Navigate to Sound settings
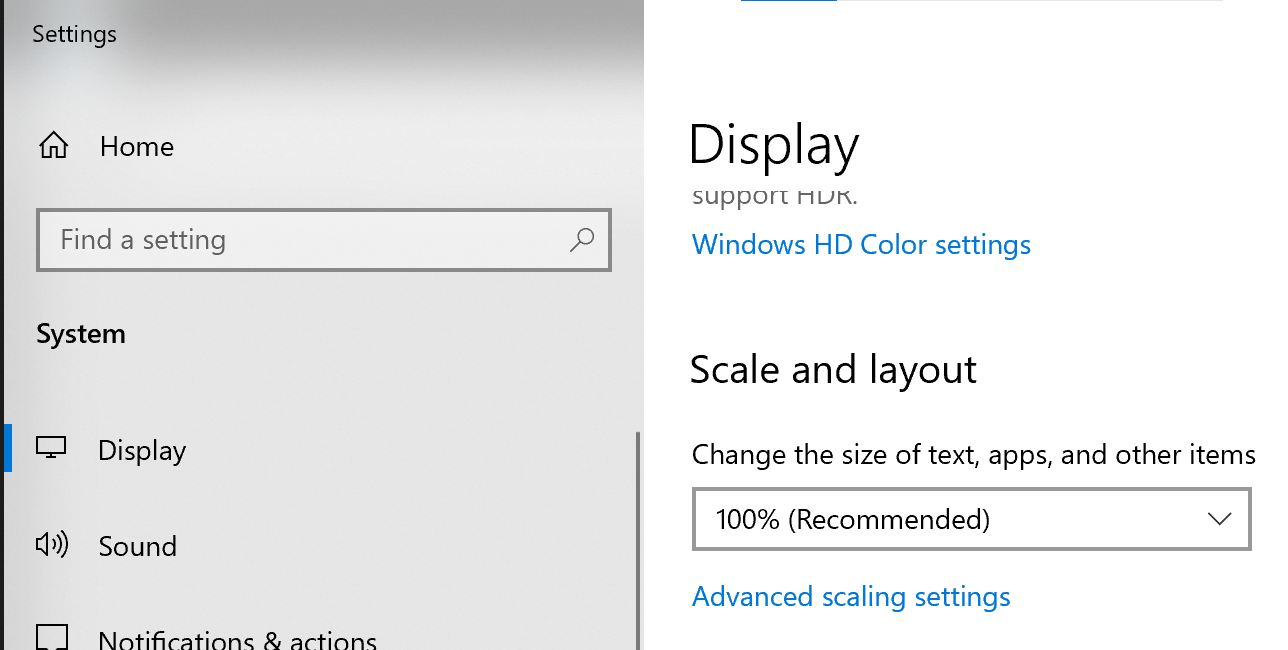This screenshot has height=650, width=1288. click(138, 545)
